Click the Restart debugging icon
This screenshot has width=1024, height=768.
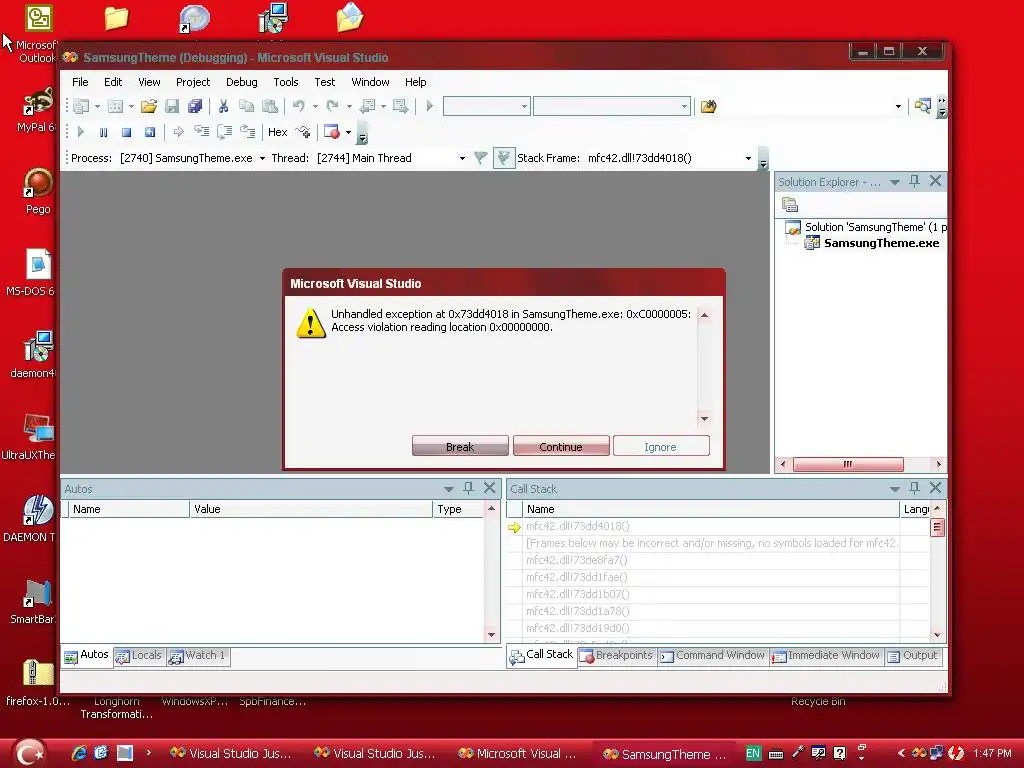tap(150, 132)
